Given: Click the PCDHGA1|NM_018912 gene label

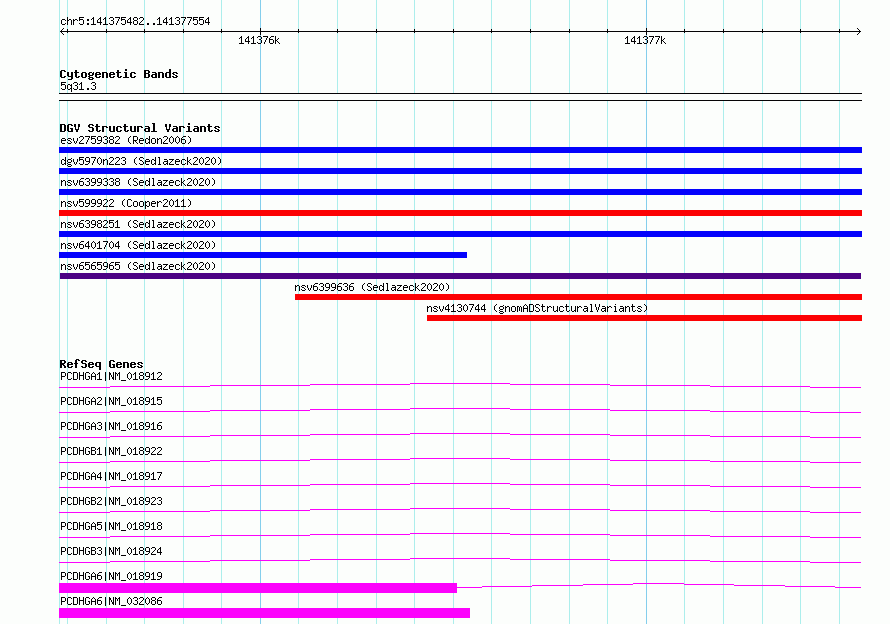Looking at the screenshot, I should [x=111, y=376].
